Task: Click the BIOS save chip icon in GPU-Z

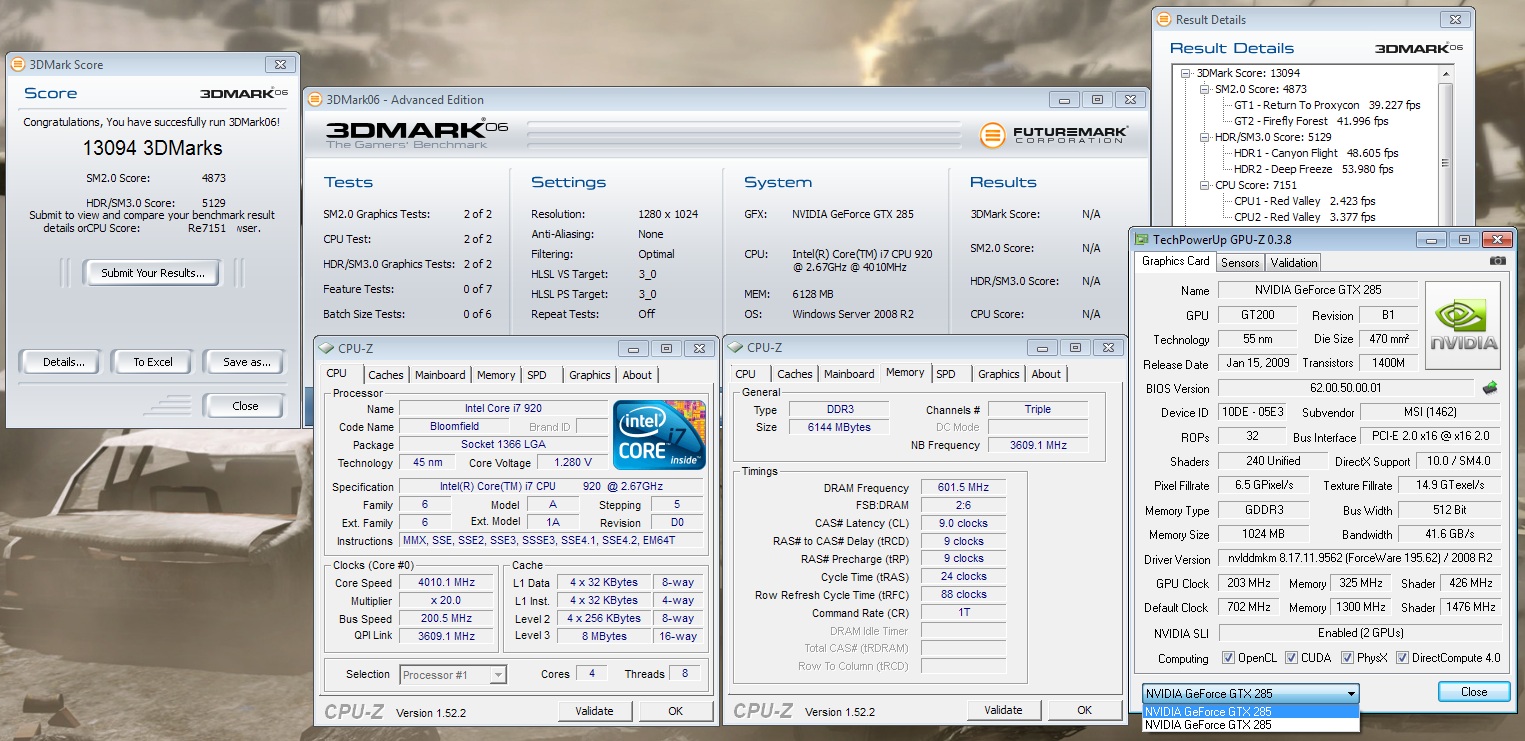Action: [x=1490, y=388]
